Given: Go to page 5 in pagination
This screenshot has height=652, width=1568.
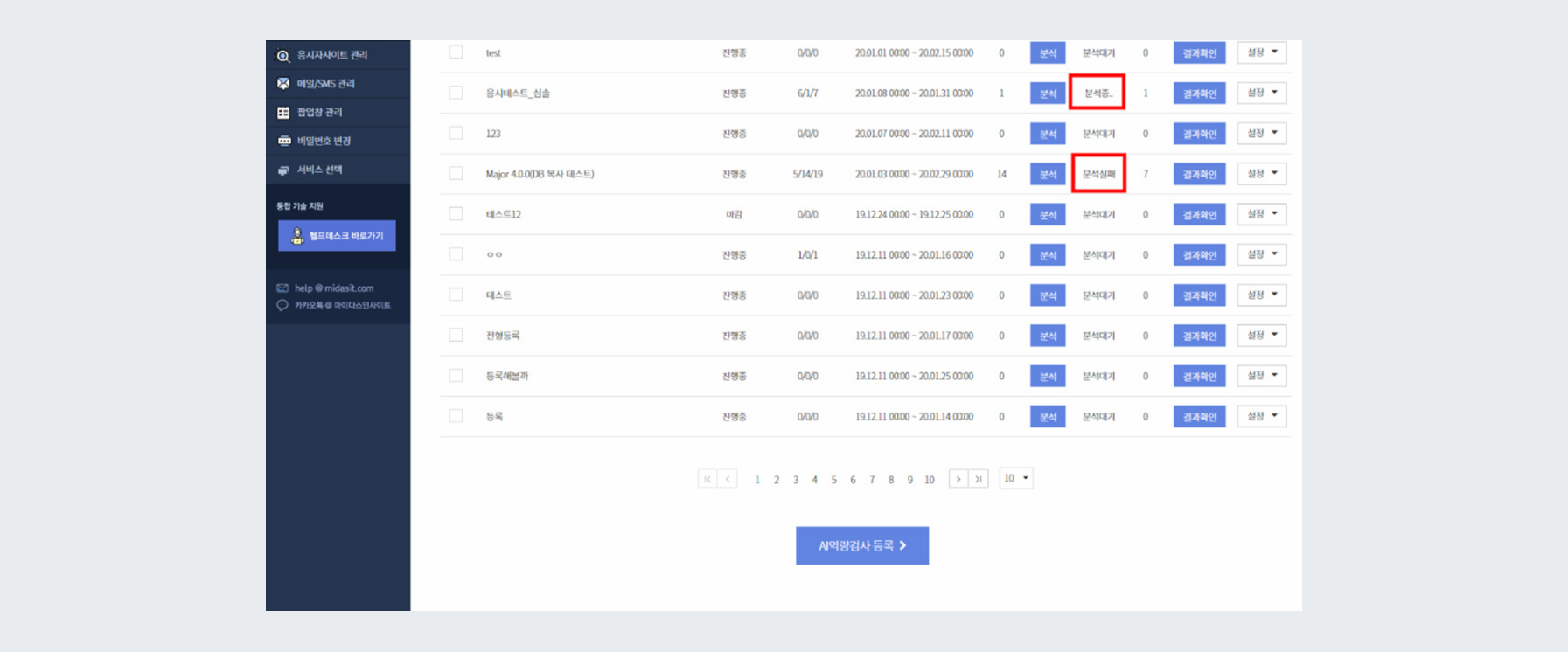Looking at the screenshot, I should tap(833, 480).
